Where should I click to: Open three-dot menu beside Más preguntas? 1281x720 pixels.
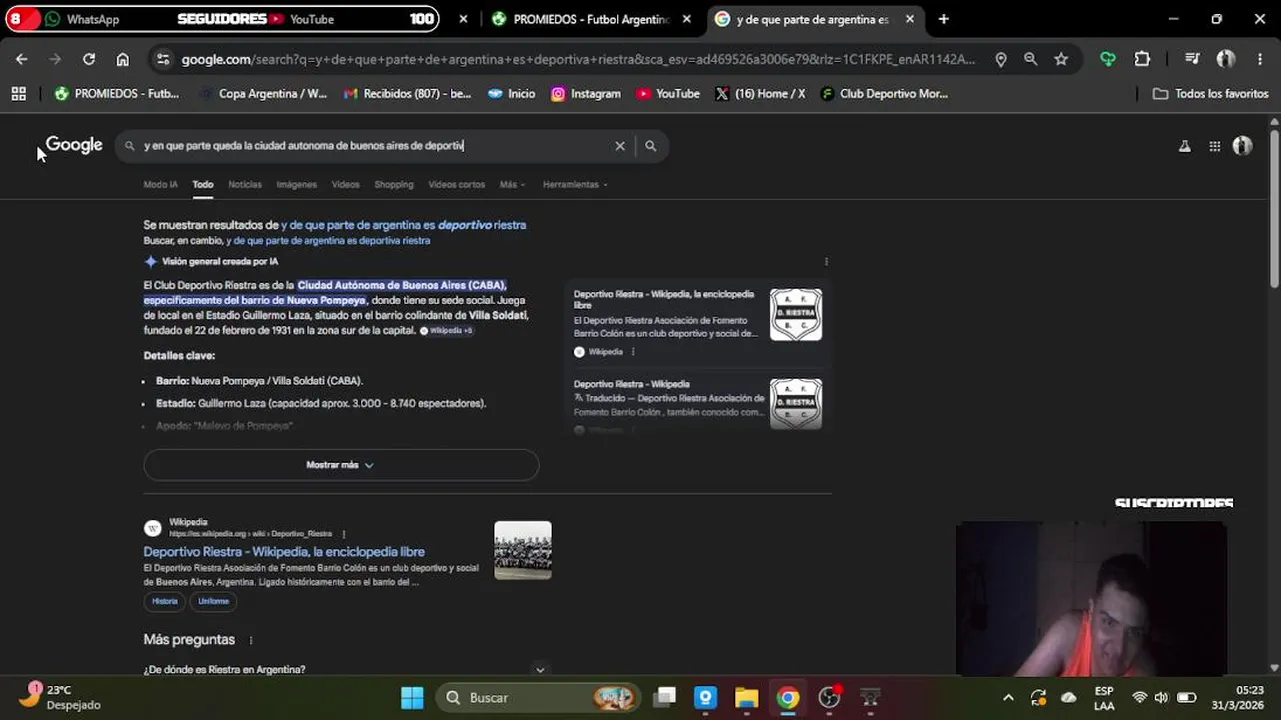click(x=251, y=640)
